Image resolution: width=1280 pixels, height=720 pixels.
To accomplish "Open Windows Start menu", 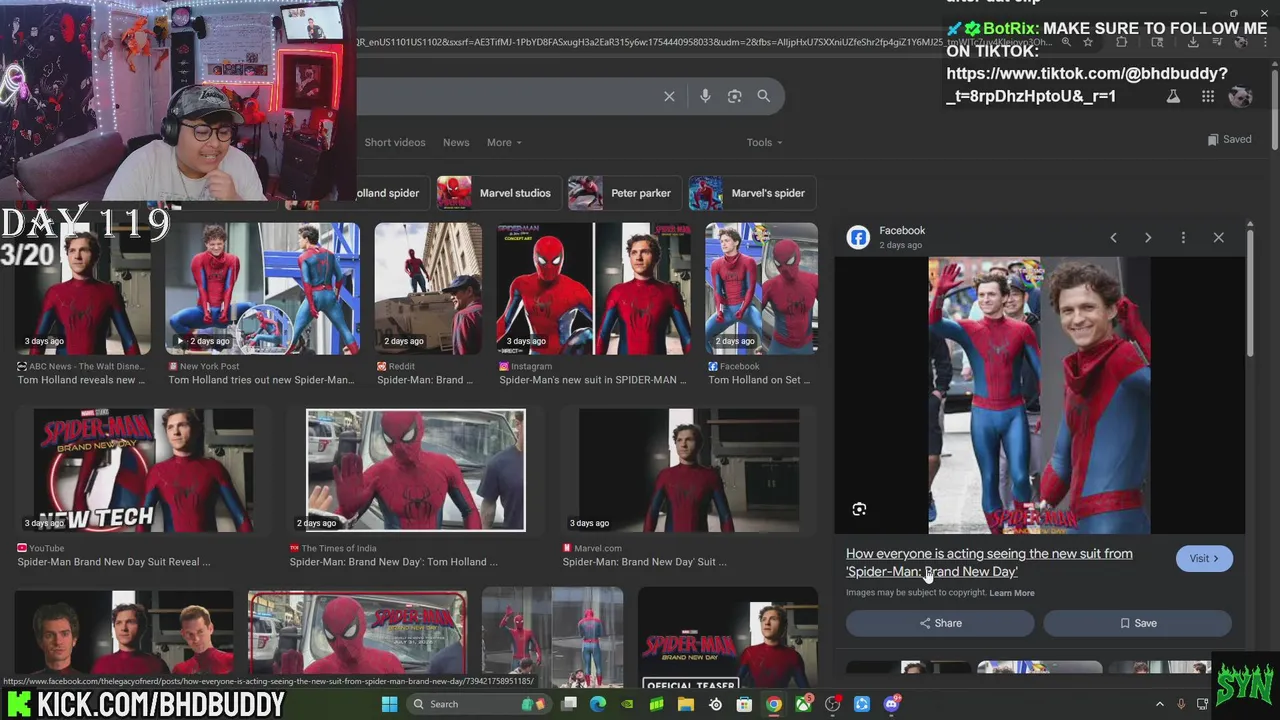I will (x=390, y=704).
